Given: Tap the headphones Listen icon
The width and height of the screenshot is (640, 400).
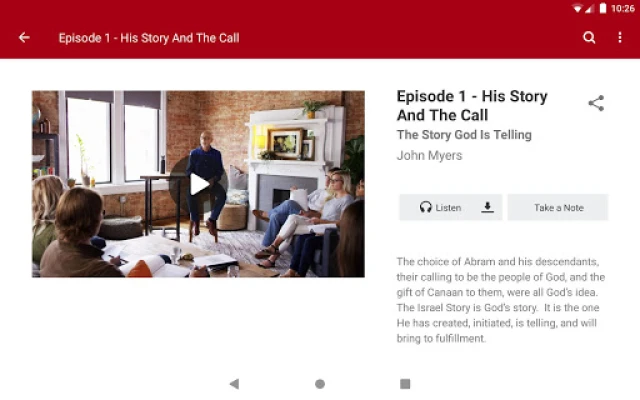Looking at the screenshot, I should (425, 207).
